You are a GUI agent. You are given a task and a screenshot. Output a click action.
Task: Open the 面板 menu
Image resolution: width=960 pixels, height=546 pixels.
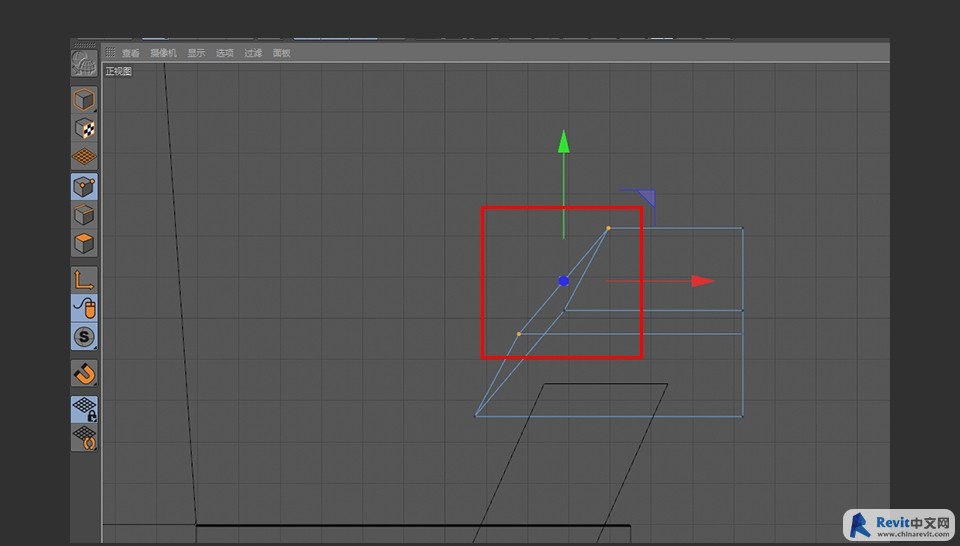click(x=282, y=53)
